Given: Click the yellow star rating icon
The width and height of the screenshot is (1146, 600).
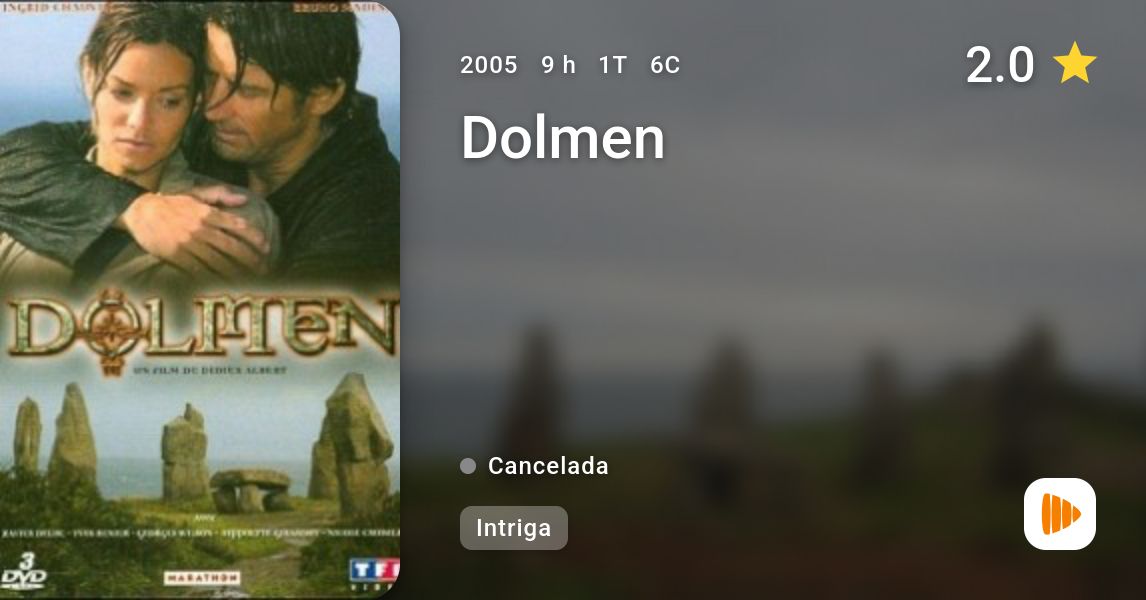Looking at the screenshot, I should point(1074,63).
